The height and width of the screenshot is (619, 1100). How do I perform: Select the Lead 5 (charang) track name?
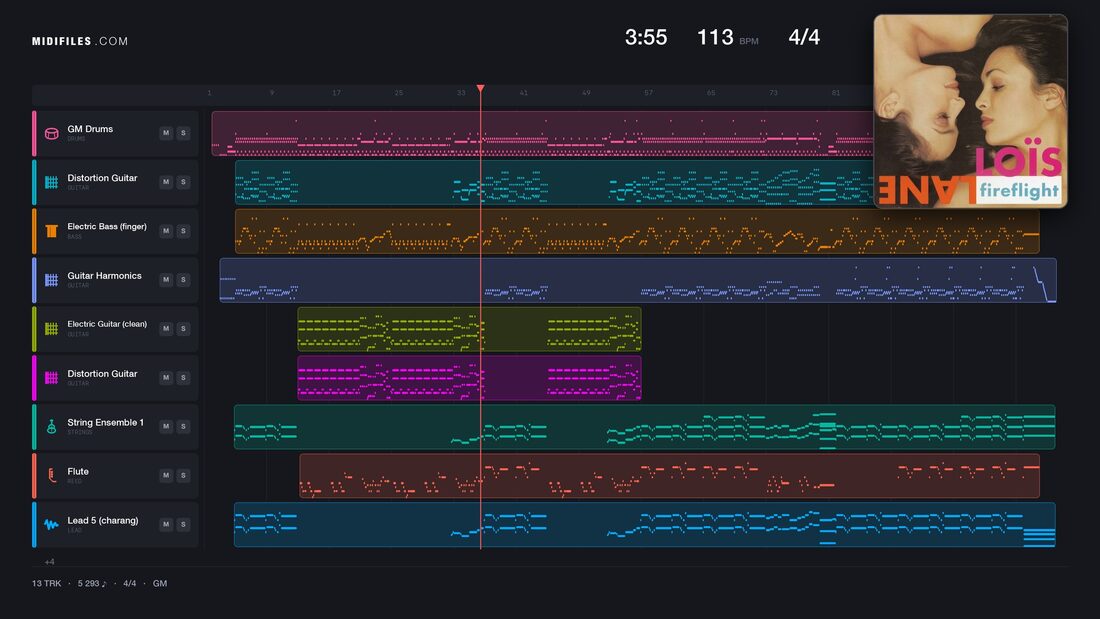(102, 521)
